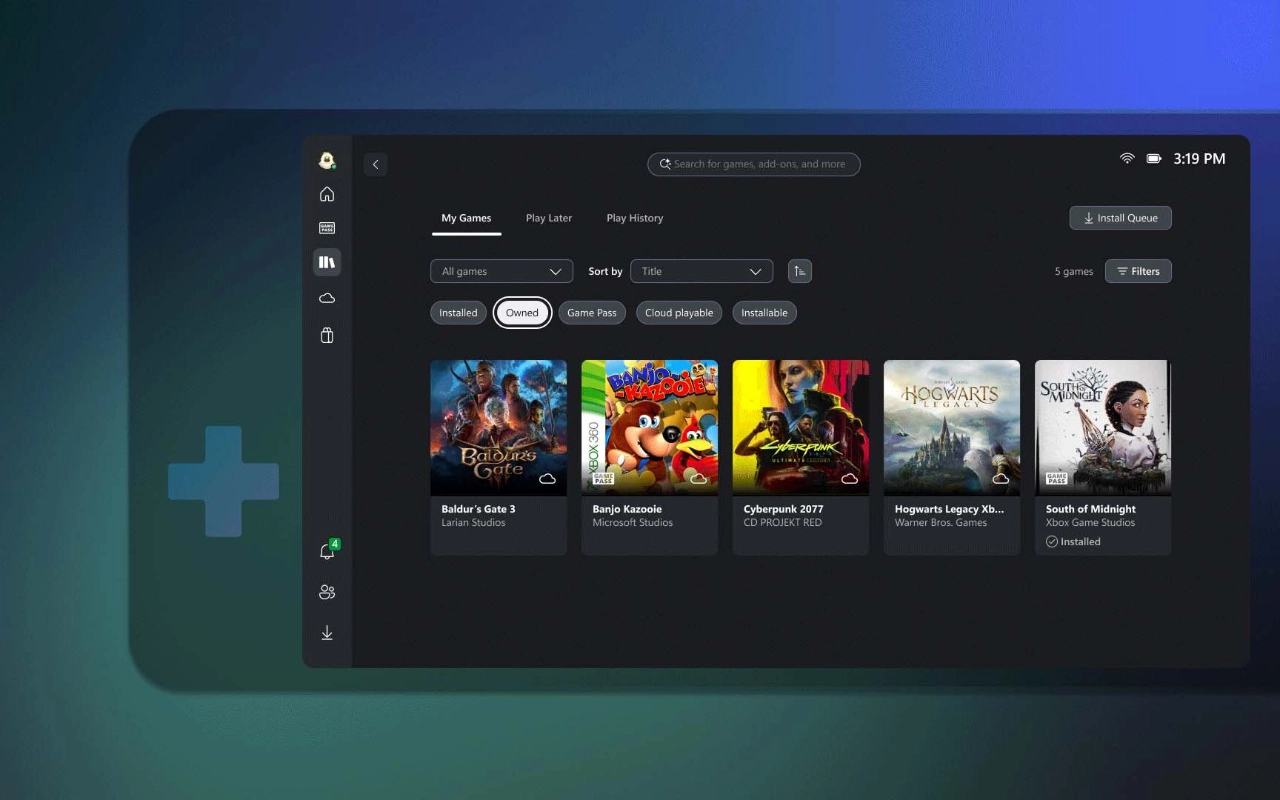Click the 3:19 PM clock
Image resolution: width=1280 pixels, height=800 pixels.
pos(1199,159)
